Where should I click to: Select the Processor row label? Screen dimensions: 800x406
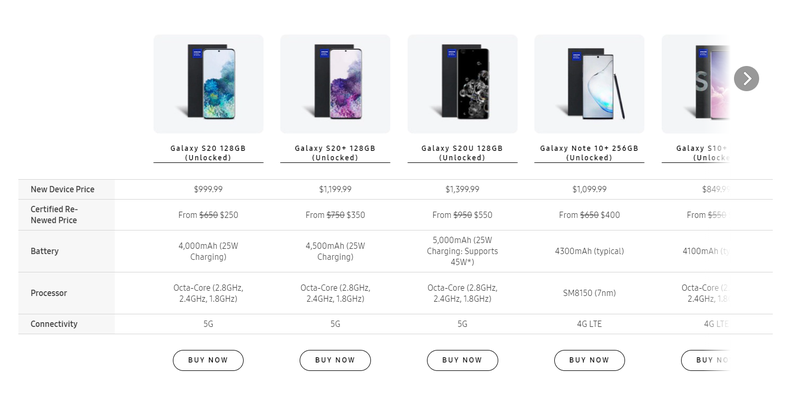(49, 293)
